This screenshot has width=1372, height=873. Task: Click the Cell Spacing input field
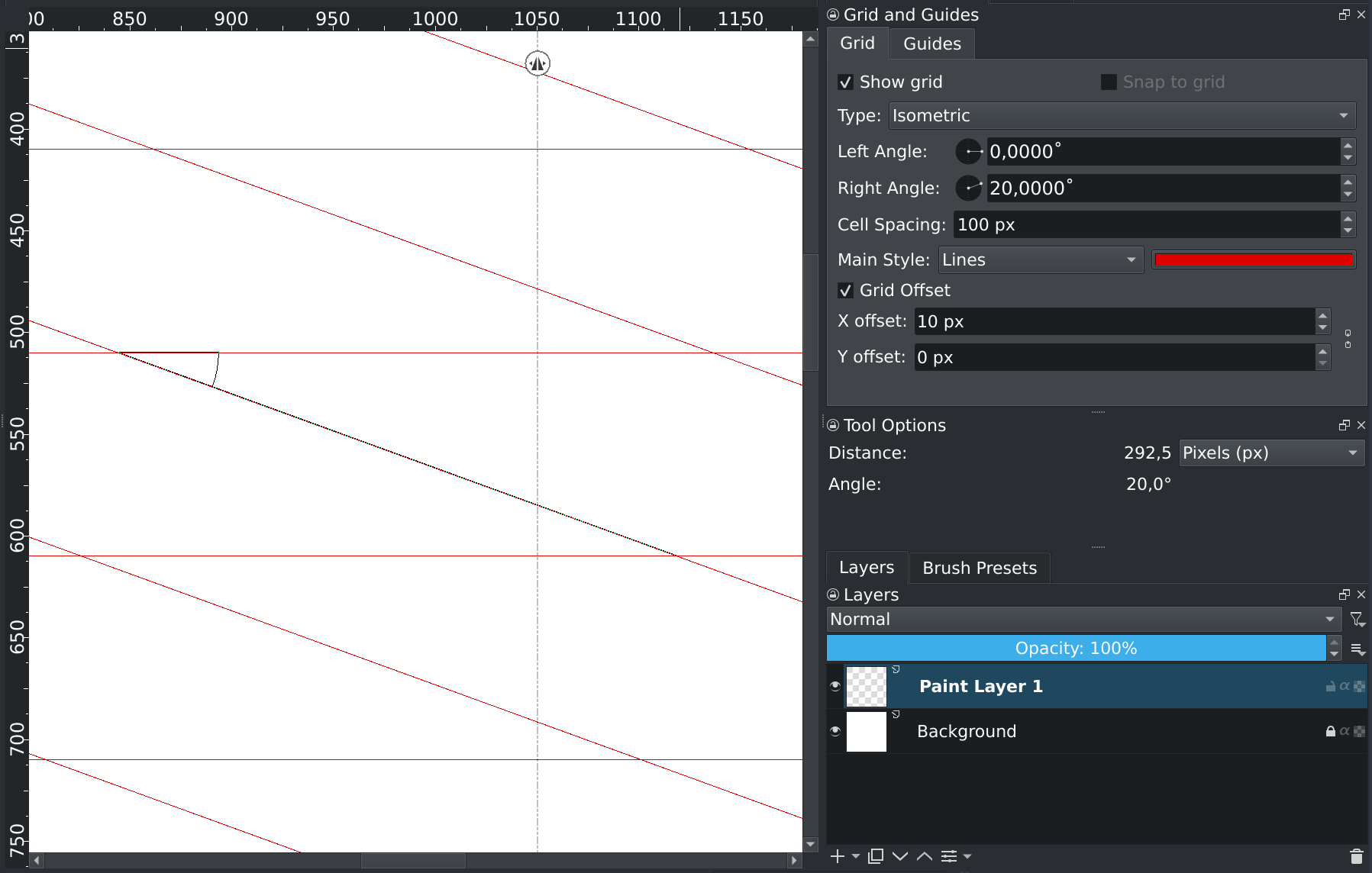click(1147, 224)
